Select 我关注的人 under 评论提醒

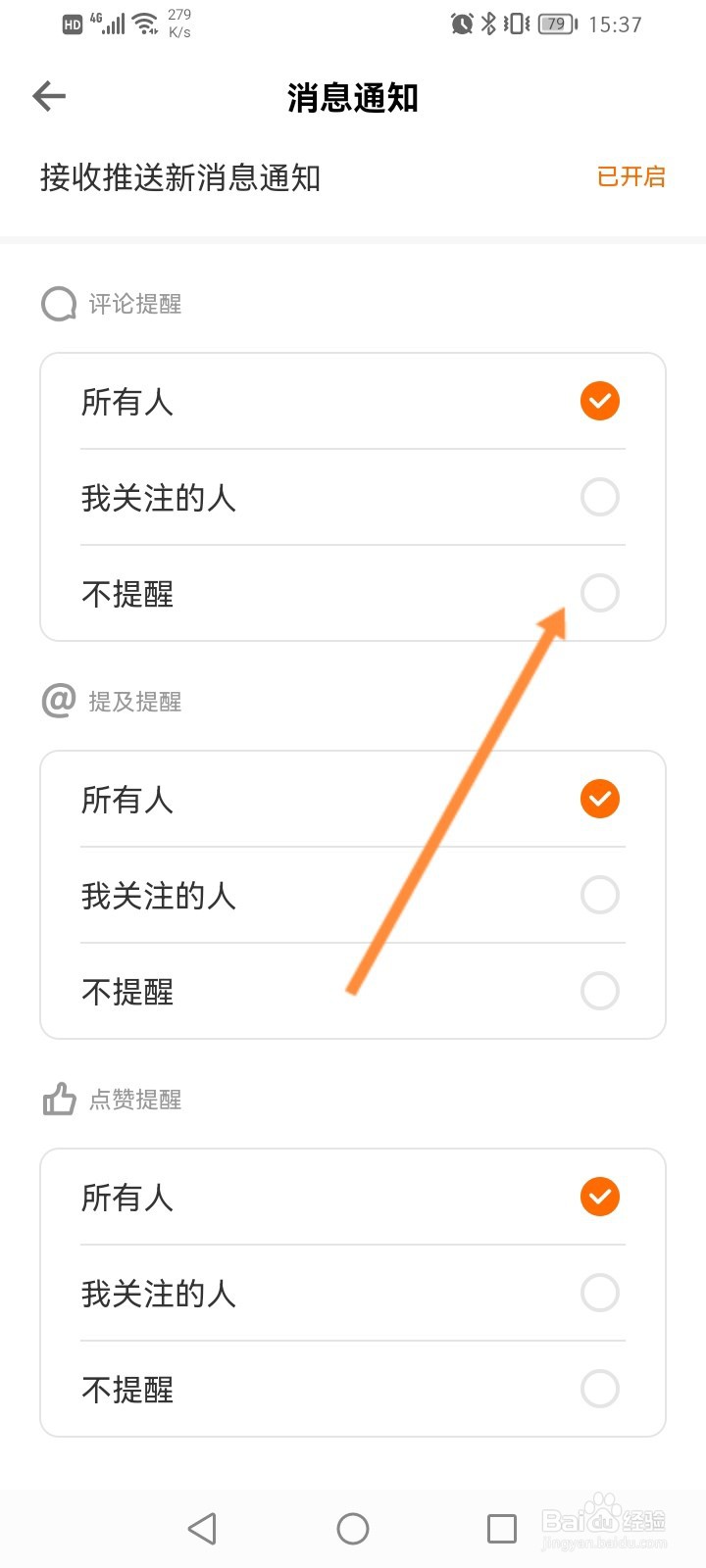(599, 497)
